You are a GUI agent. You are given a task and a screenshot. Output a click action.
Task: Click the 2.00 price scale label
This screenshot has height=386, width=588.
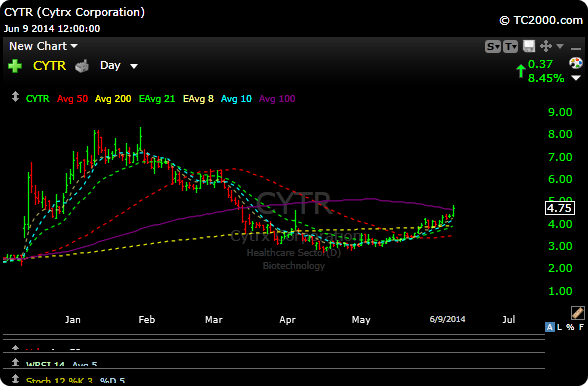pyautogui.click(x=560, y=268)
